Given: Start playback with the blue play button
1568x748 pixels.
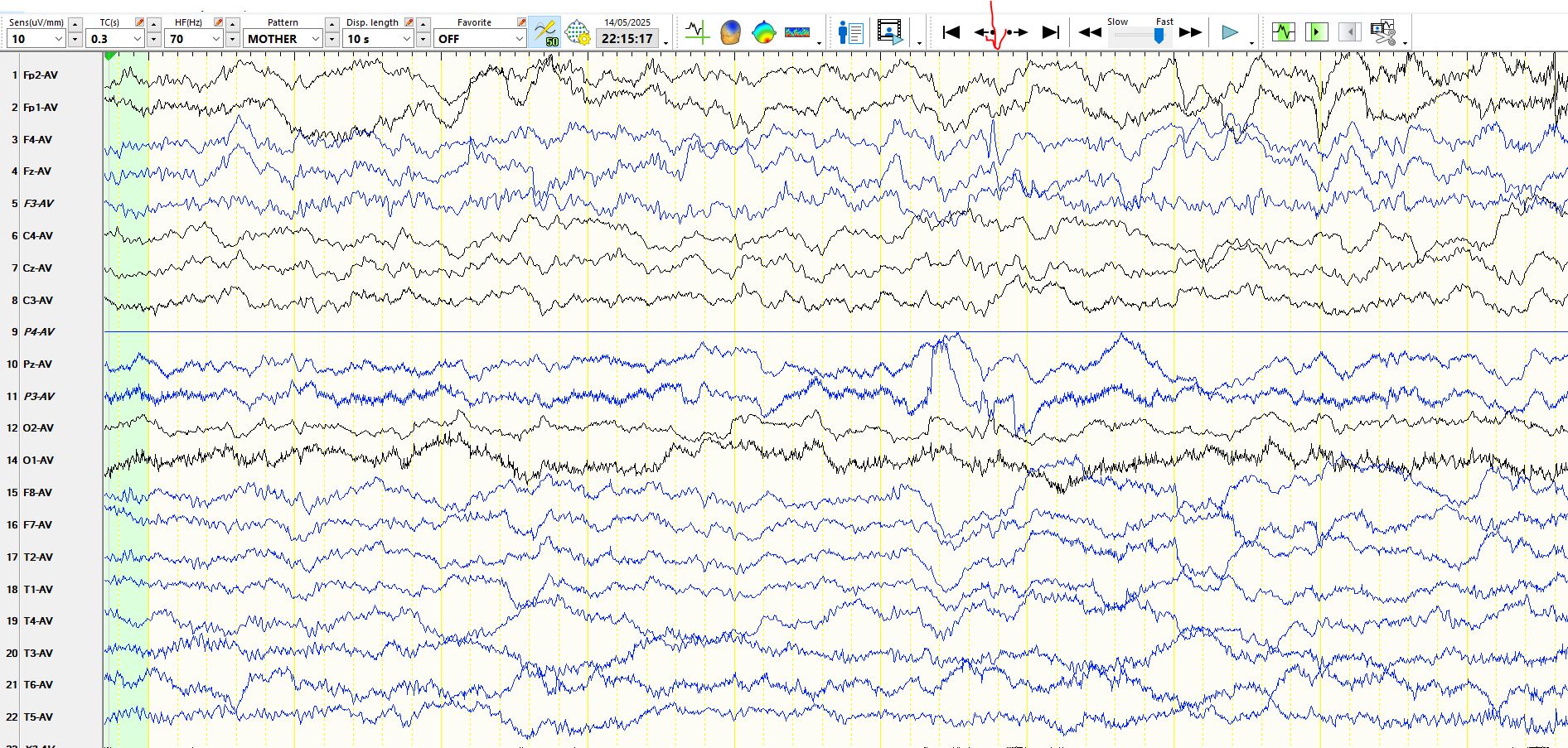Looking at the screenshot, I should [x=1230, y=32].
